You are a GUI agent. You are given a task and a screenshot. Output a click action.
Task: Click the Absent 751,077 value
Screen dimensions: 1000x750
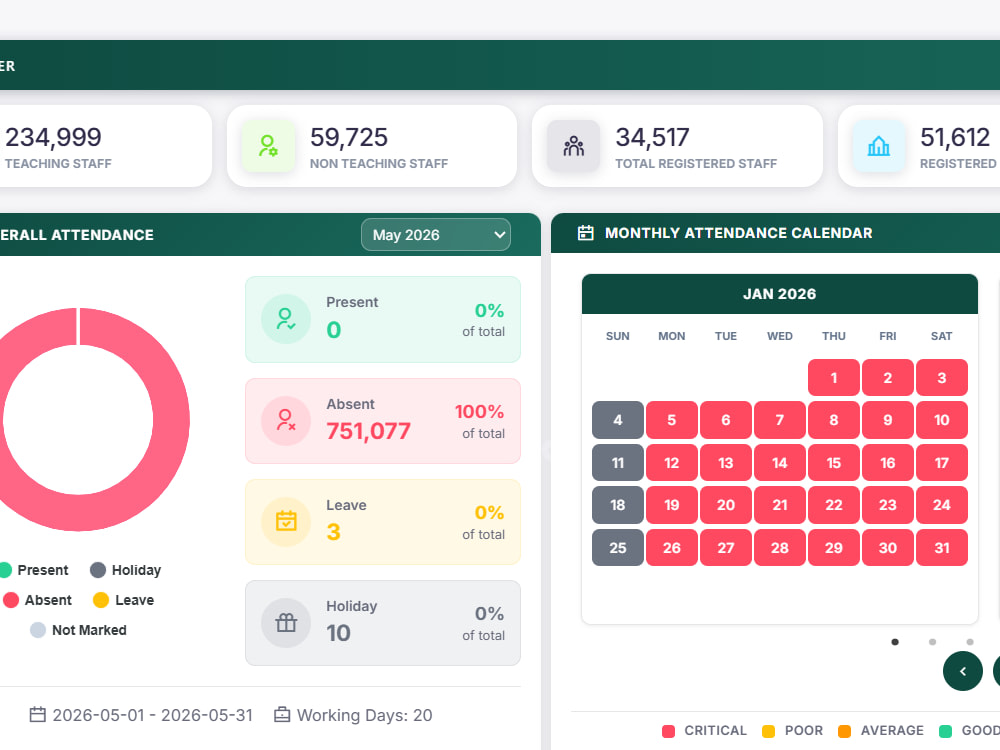pyautogui.click(x=368, y=431)
